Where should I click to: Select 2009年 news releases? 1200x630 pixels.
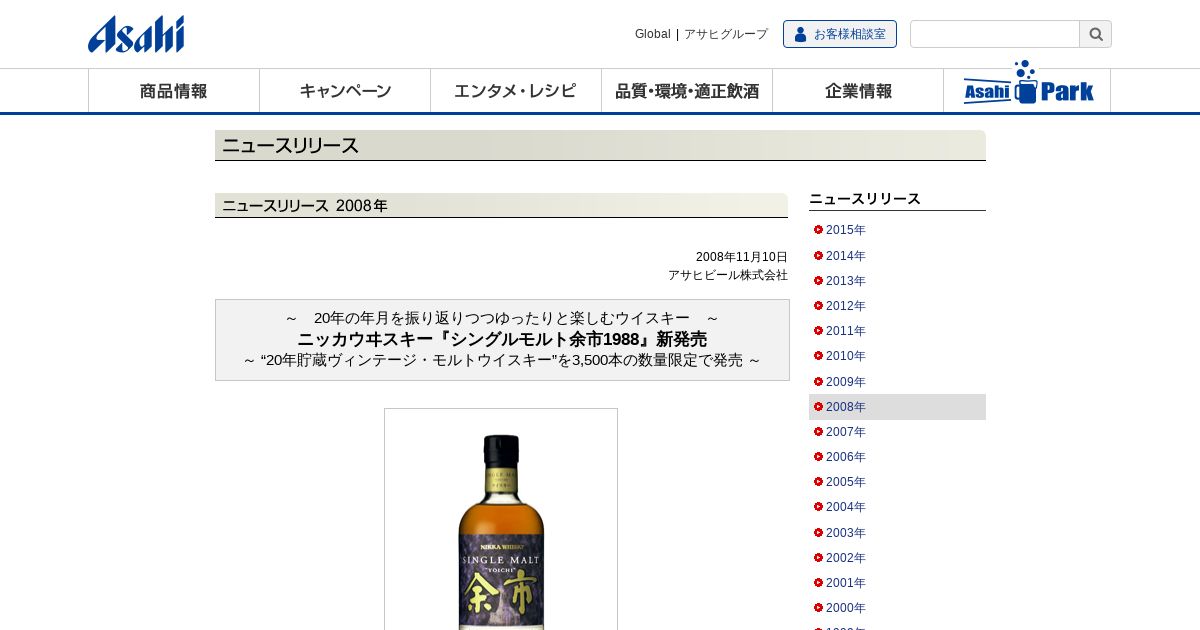pos(846,382)
